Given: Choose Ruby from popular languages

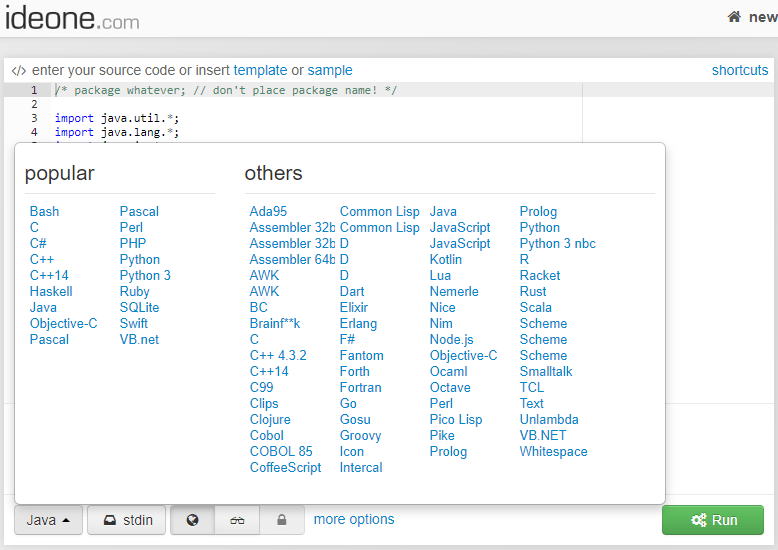Looking at the screenshot, I should [x=134, y=291].
